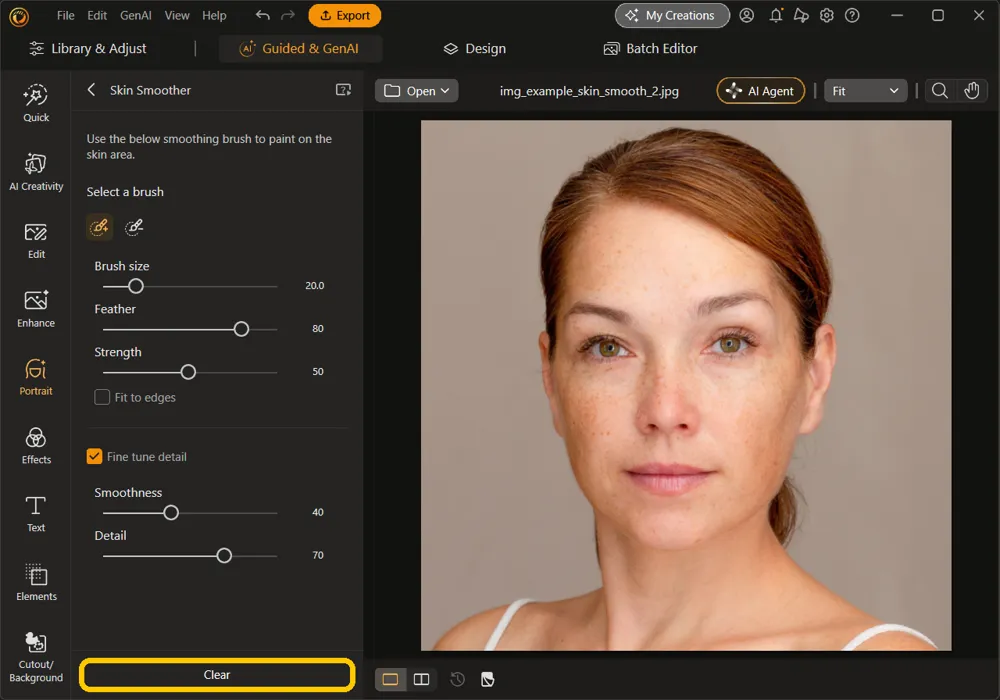The image size is (1000, 700).
Task: Open the Edit menu in the menu bar
Action: pyautogui.click(x=97, y=15)
